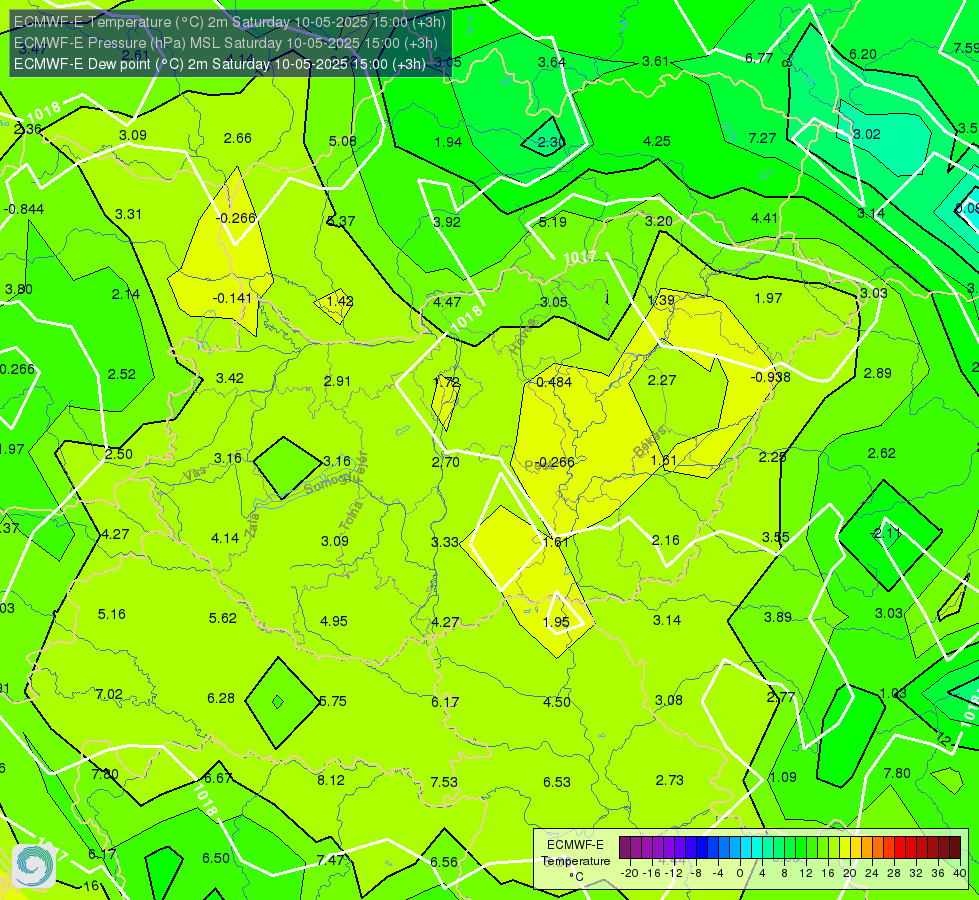This screenshot has height=900, width=979.
Task: Click the dew point value 7.02
Action: pos(109,694)
